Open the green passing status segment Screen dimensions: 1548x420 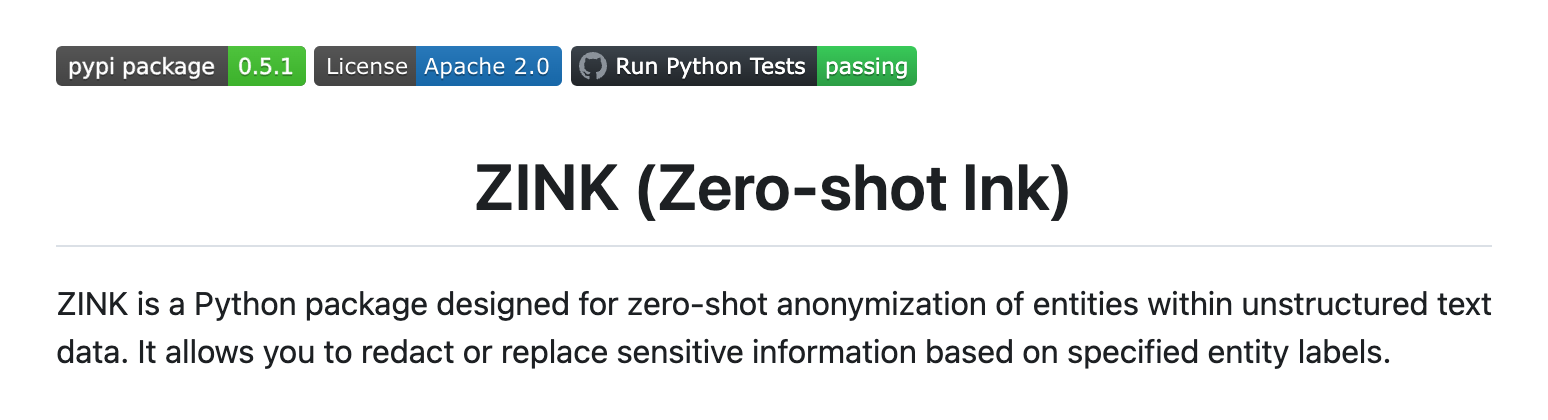(866, 67)
